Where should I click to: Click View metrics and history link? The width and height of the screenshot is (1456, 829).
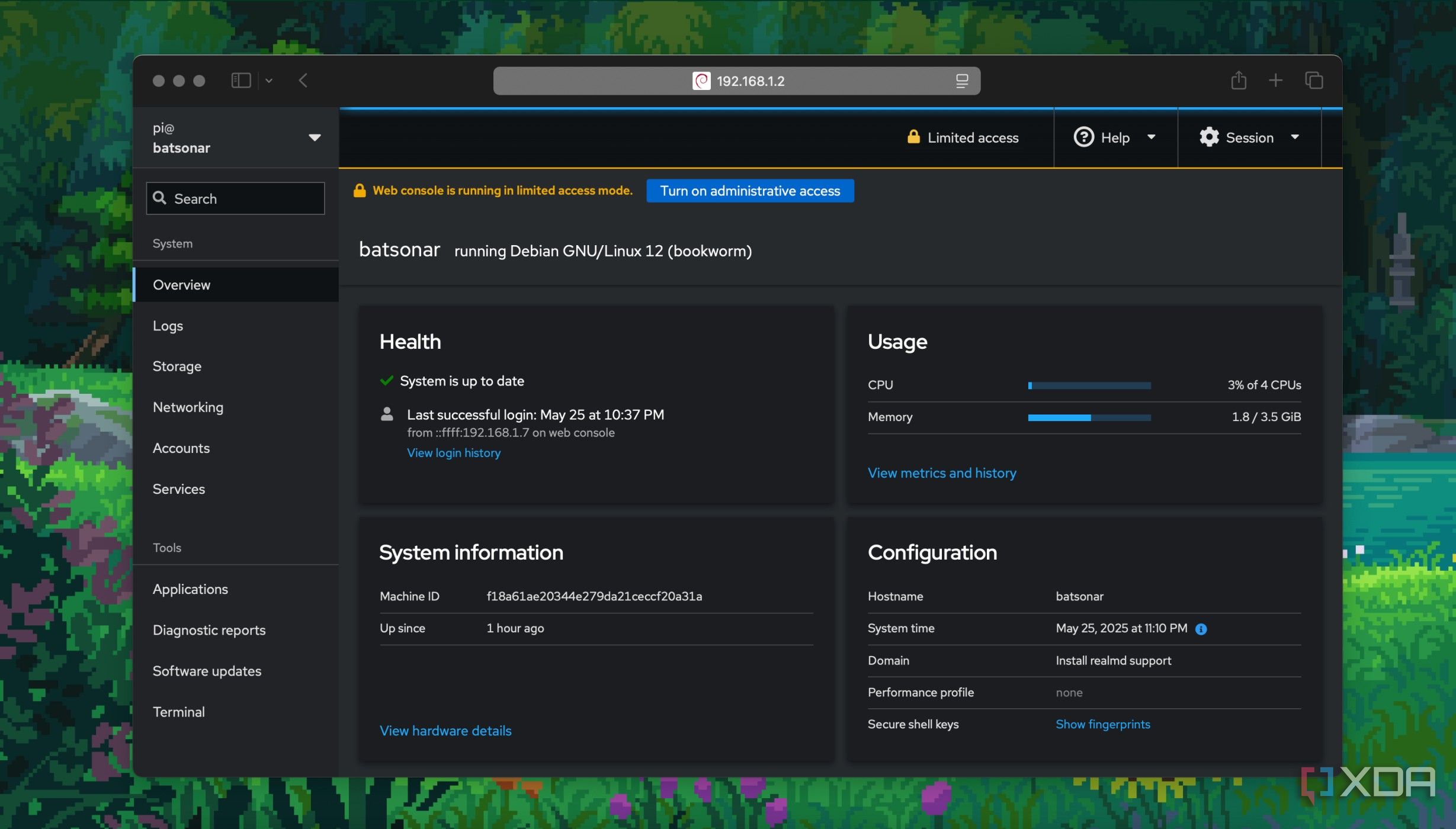(942, 473)
